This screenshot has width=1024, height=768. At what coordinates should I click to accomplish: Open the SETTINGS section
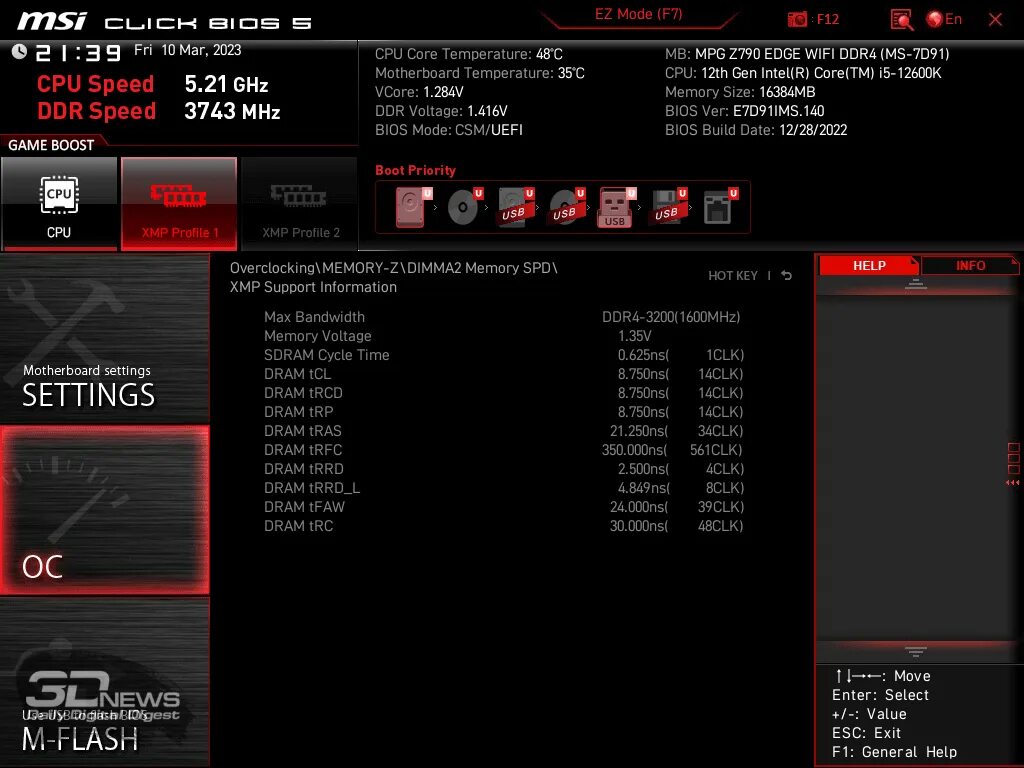104,338
